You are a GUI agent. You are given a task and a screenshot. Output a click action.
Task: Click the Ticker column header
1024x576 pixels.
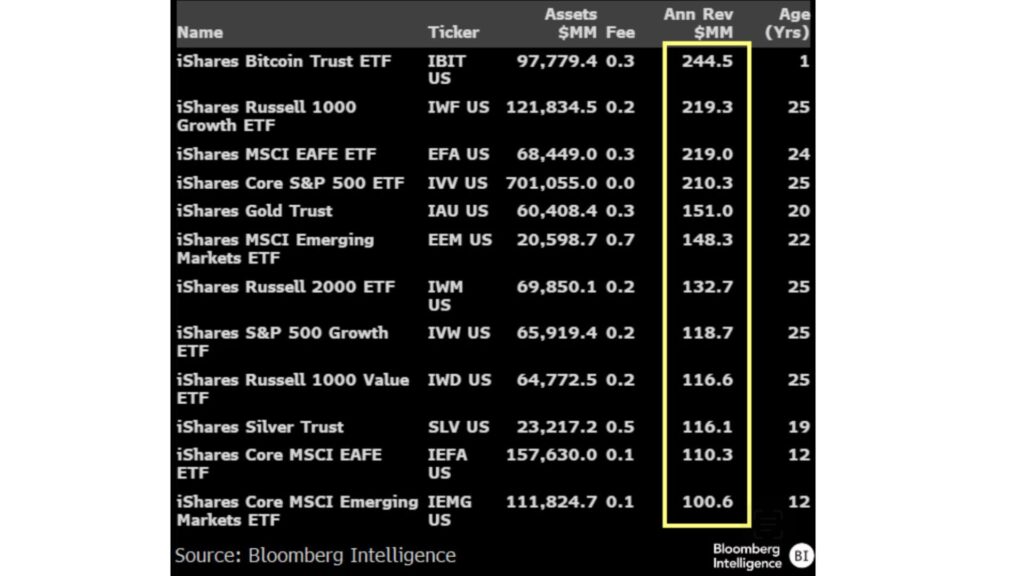(x=452, y=32)
